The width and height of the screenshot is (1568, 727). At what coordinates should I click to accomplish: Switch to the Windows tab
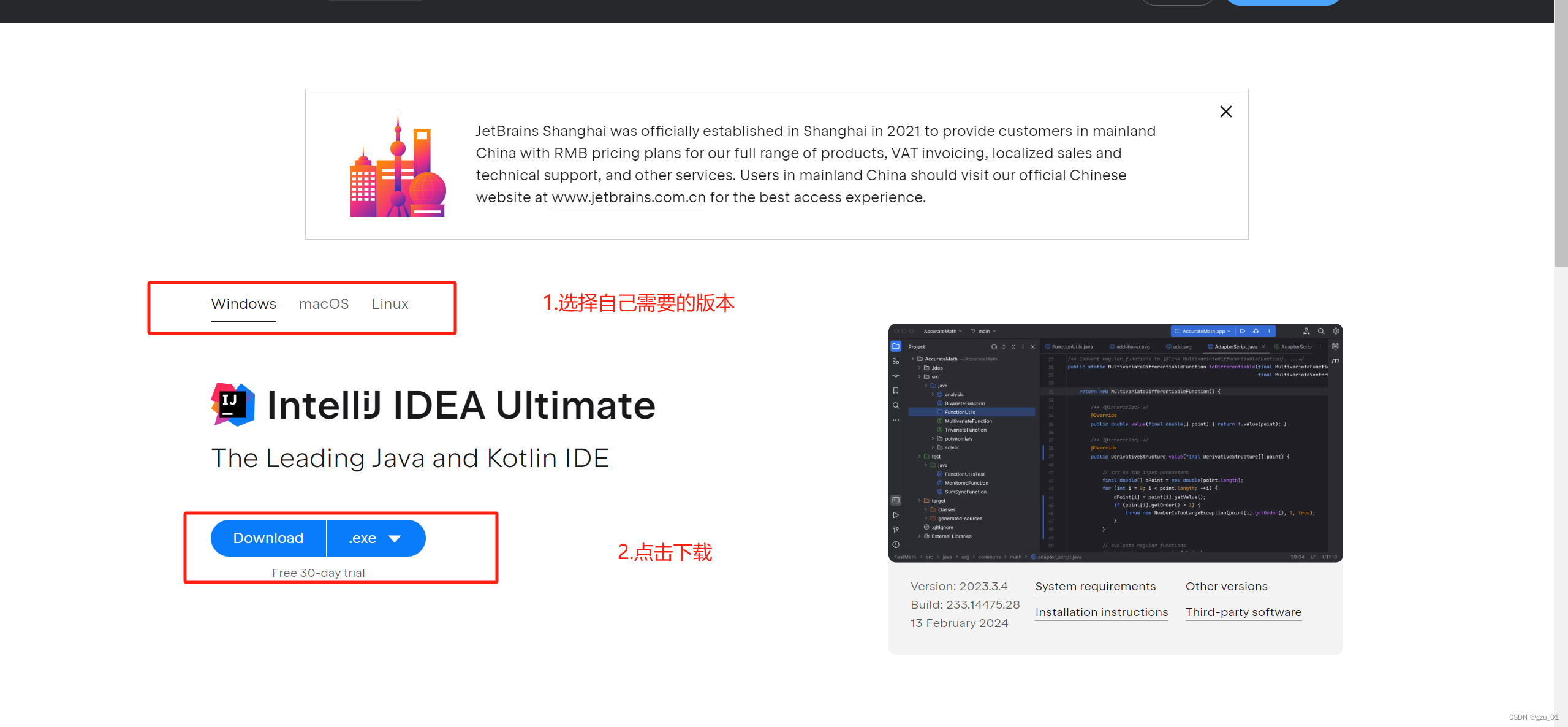(243, 304)
